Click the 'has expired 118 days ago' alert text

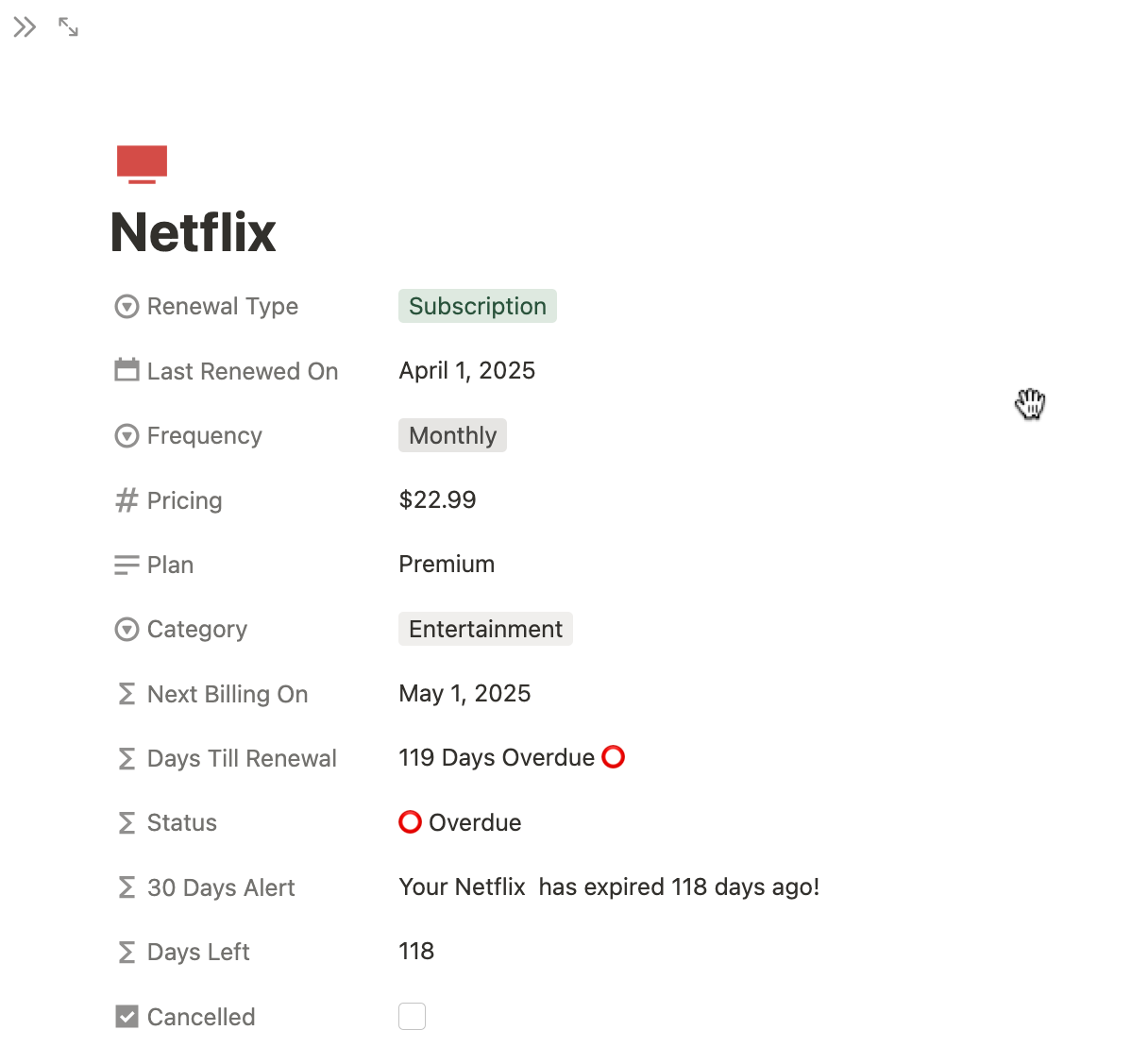click(679, 887)
